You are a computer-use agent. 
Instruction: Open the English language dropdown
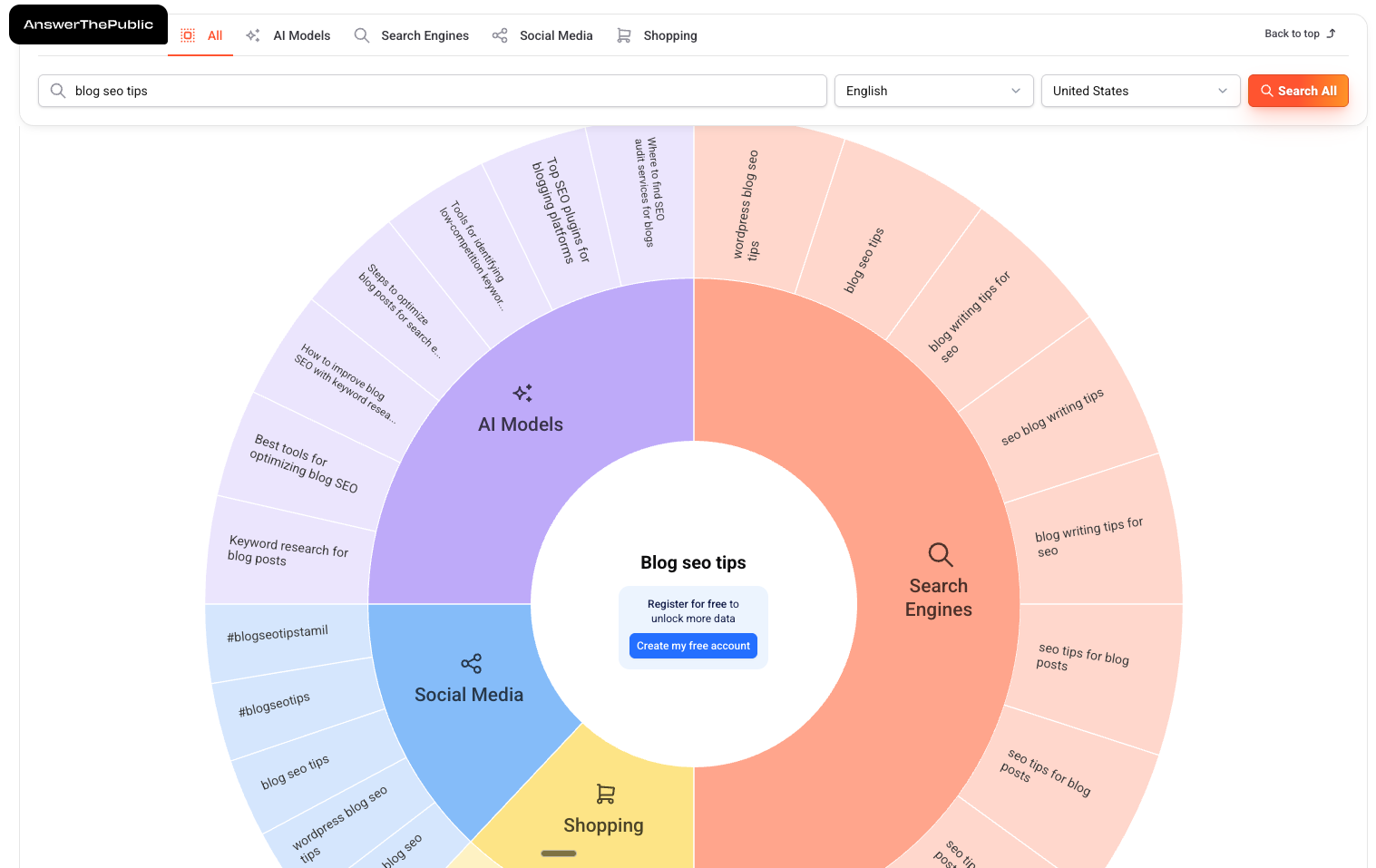933,91
